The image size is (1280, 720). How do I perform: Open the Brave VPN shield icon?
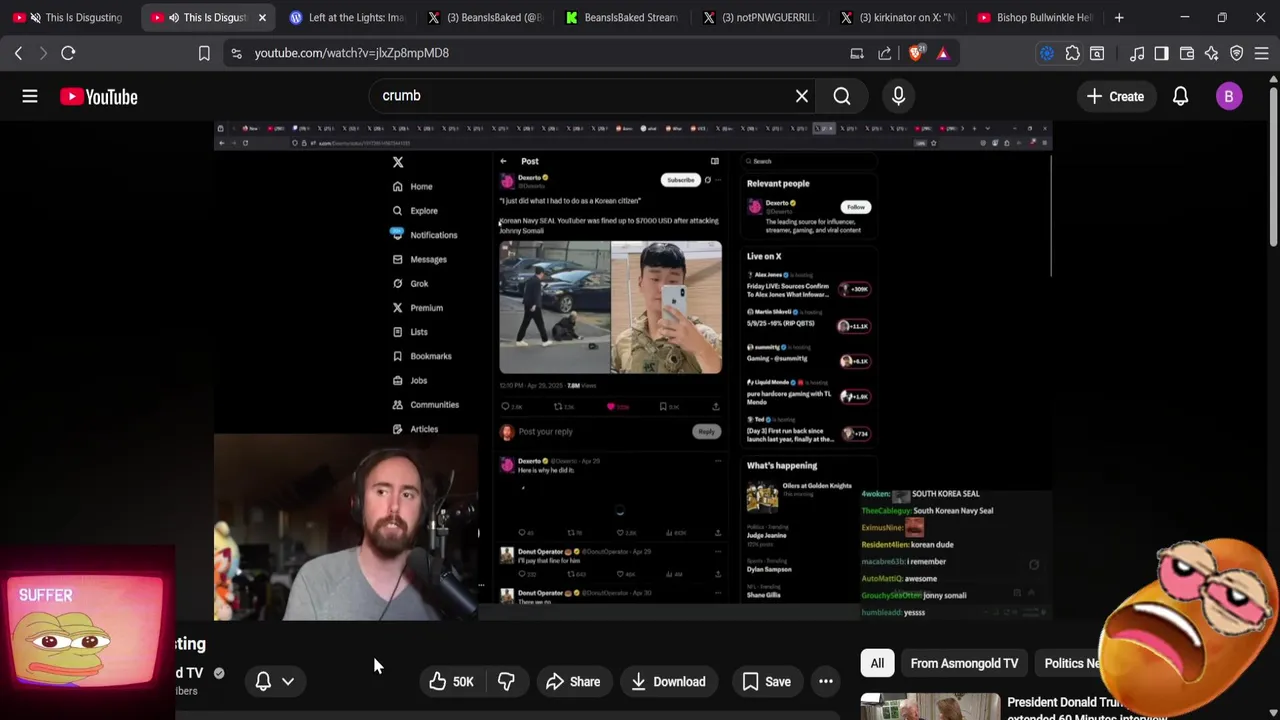[1237, 53]
